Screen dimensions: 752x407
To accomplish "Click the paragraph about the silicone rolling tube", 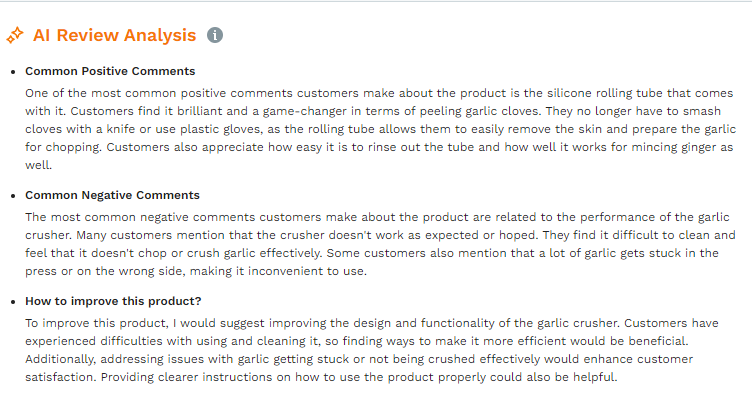I will click(x=380, y=129).
